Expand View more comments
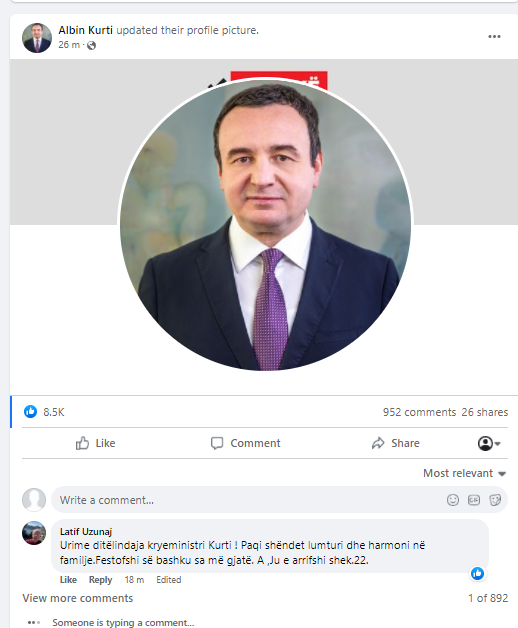Image resolution: width=518 pixels, height=628 pixels. pyautogui.click(x=78, y=598)
